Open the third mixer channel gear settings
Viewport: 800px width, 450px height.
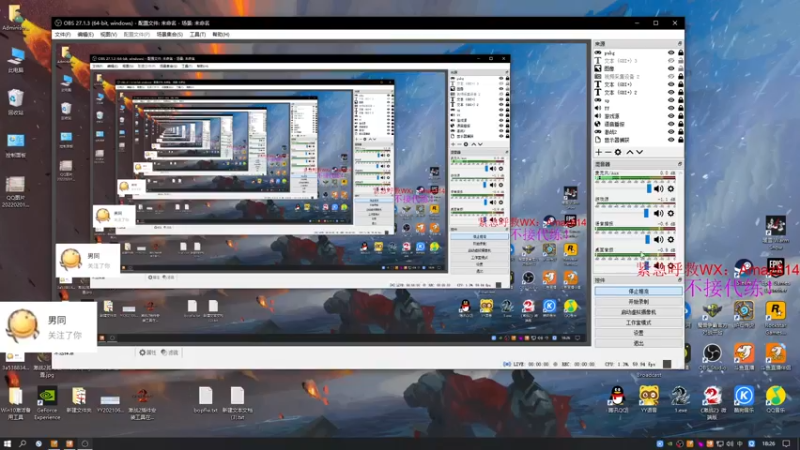[671, 239]
